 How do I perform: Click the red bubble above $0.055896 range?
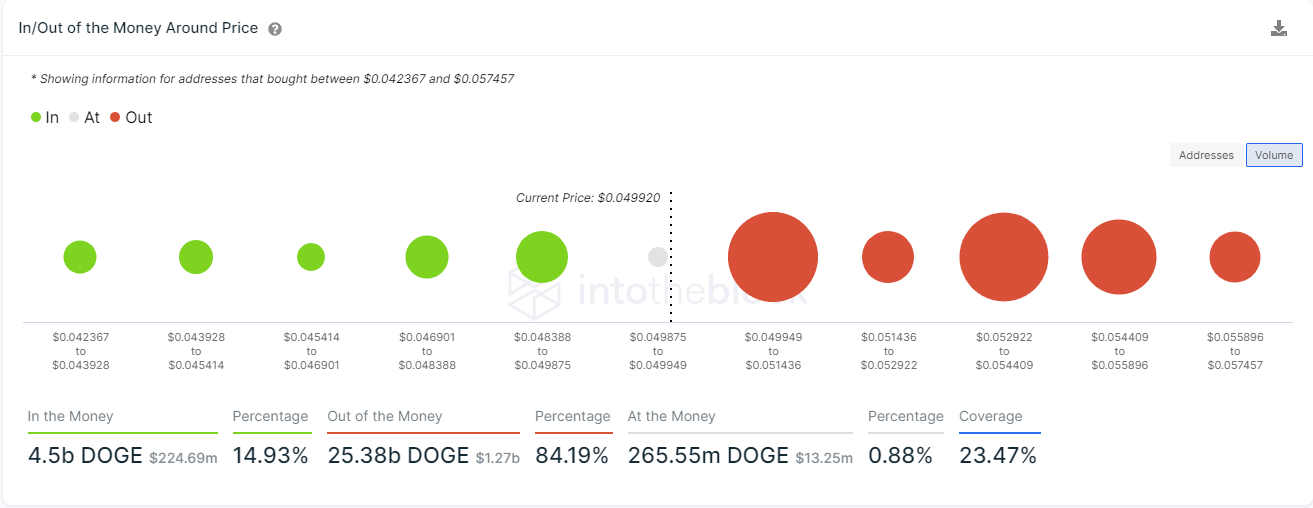(x=1235, y=257)
